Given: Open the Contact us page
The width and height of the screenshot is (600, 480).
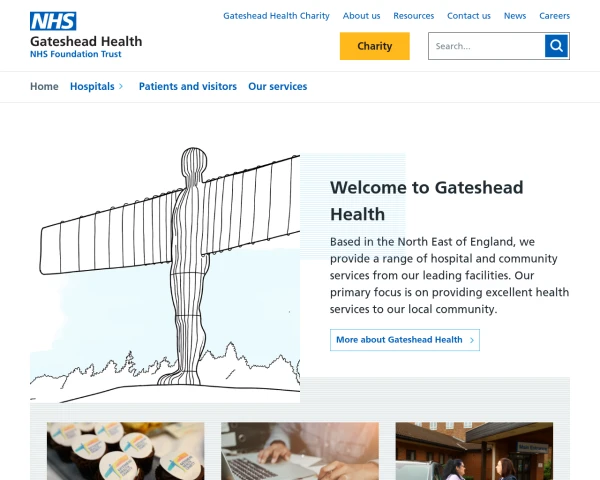Looking at the screenshot, I should point(469,16).
